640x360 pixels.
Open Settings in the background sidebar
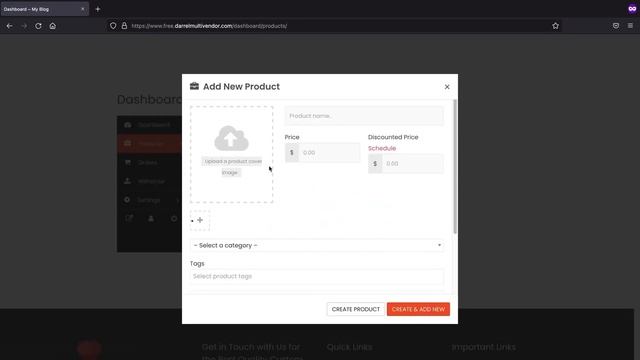pos(149,200)
